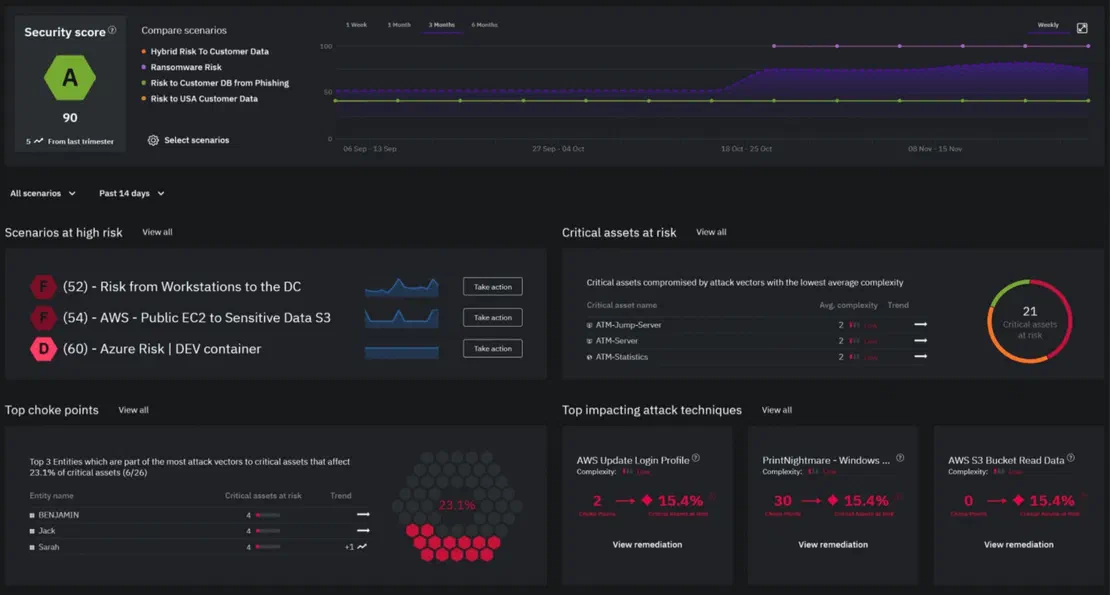Screen dimensions: 1110x595
Task: Click the ATM-Jump-Server asset icon
Action: click(x=589, y=325)
